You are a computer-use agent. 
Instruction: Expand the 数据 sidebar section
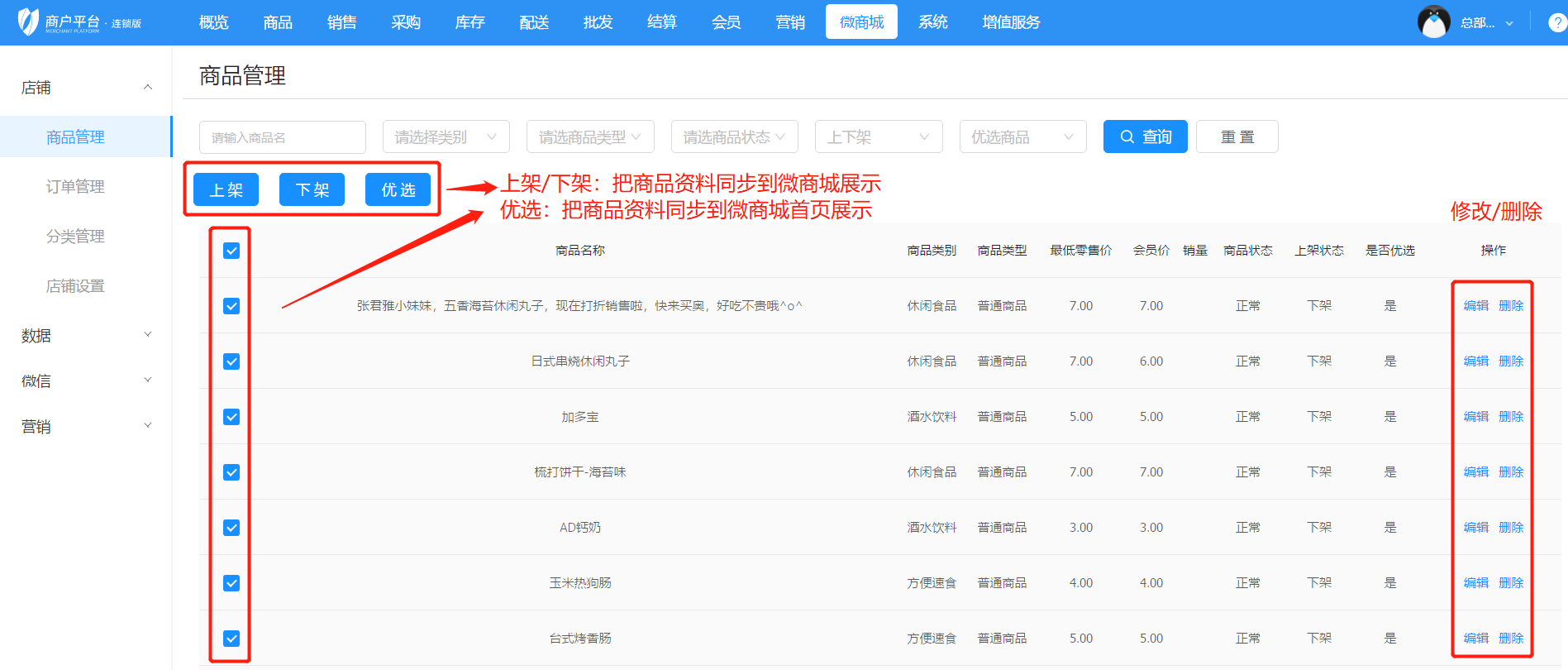tap(148, 335)
